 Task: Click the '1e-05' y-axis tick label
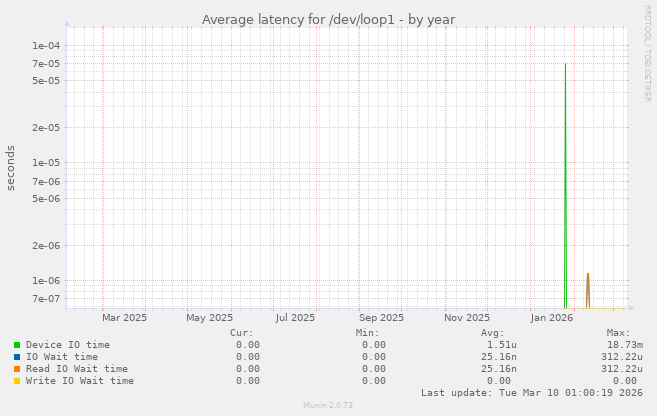tap(46, 163)
